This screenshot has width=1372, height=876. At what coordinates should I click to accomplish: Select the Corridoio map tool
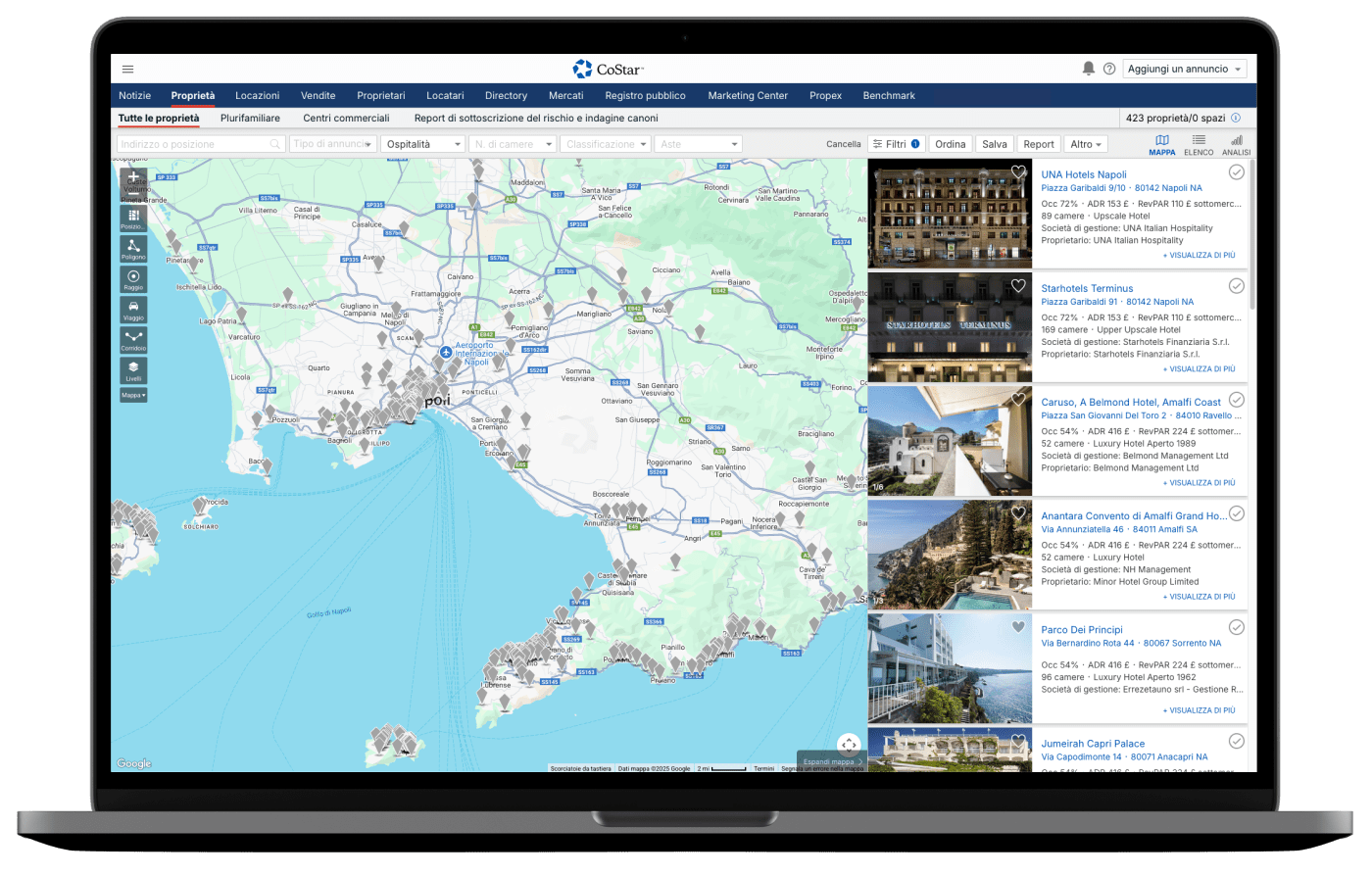(133, 340)
